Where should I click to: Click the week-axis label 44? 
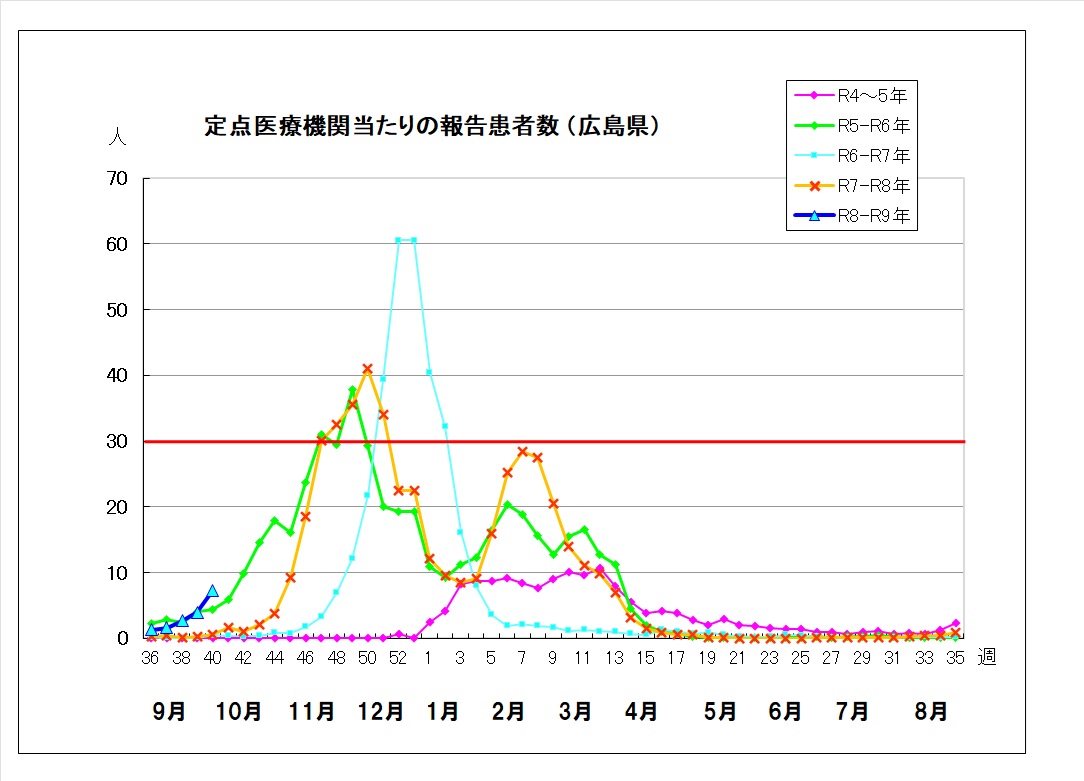pos(274,658)
